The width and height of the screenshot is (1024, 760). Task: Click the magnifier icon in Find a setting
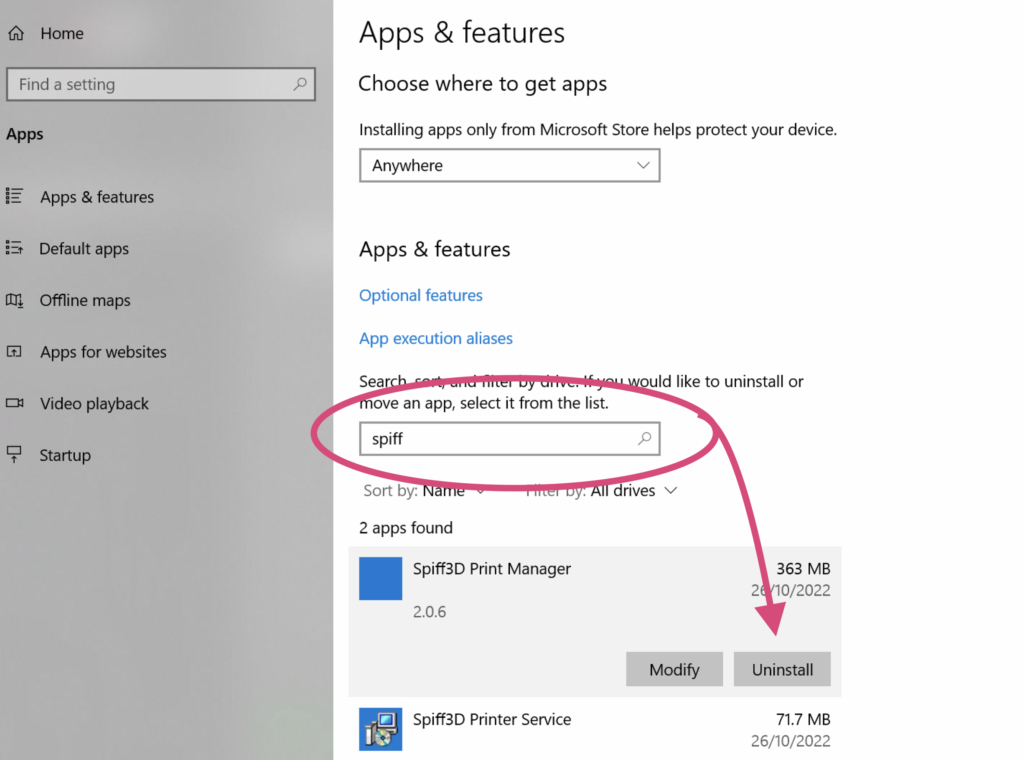point(300,84)
